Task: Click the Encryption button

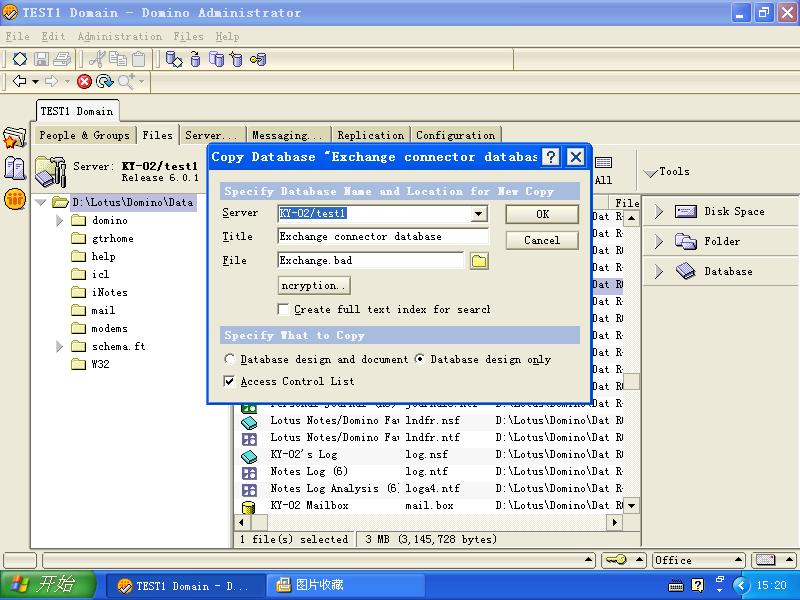Action: (x=314, y=285)
